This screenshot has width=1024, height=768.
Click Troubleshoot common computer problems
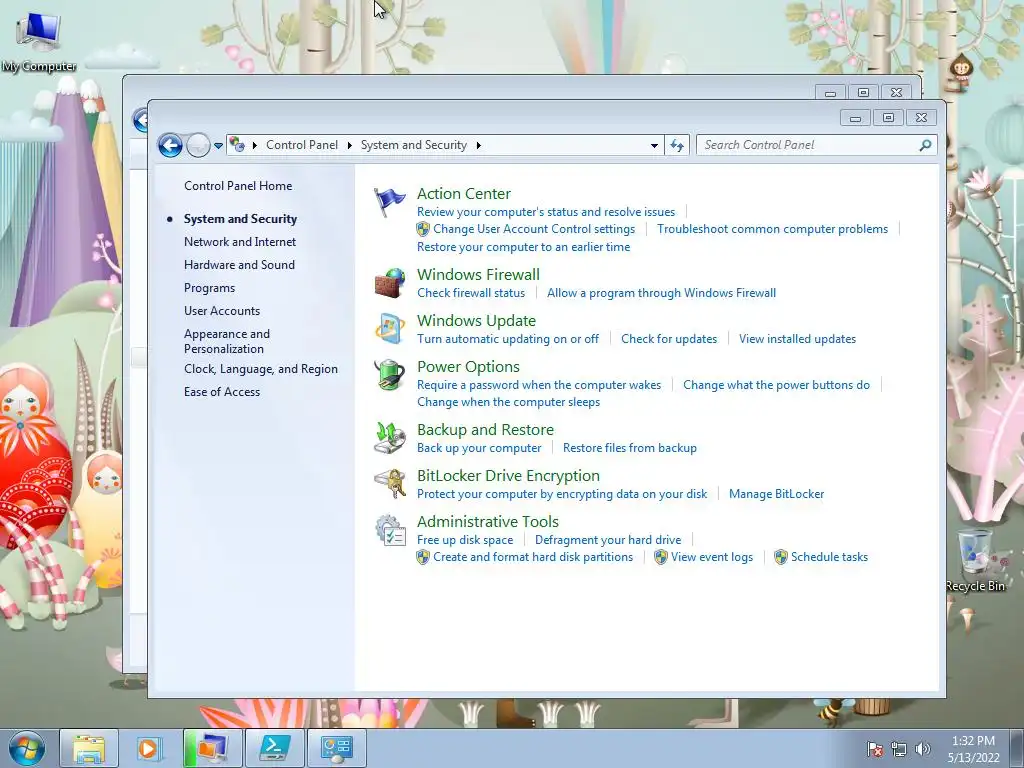(x=773, y=229)
